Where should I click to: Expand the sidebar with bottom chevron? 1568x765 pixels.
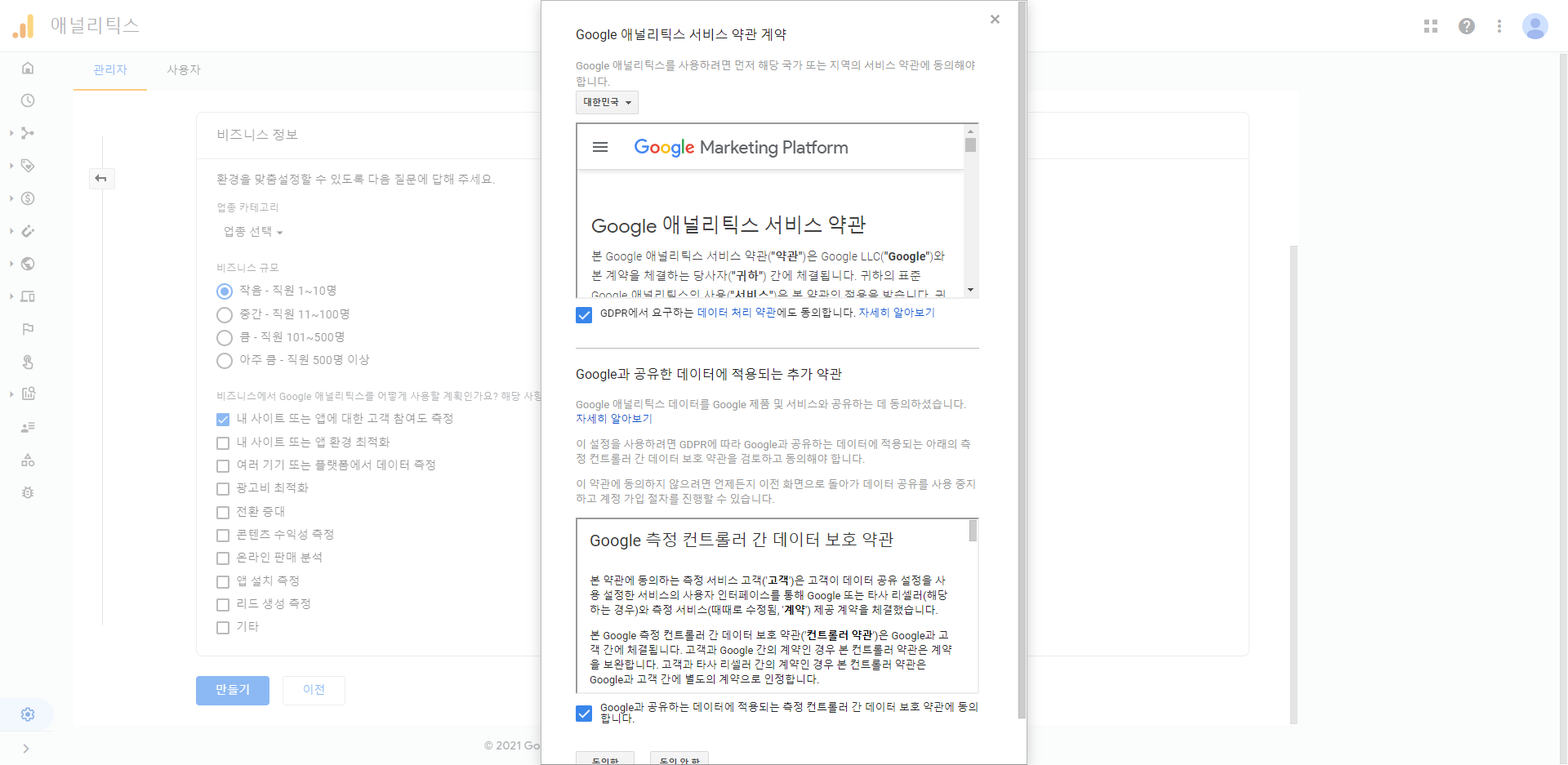(26, 749)
